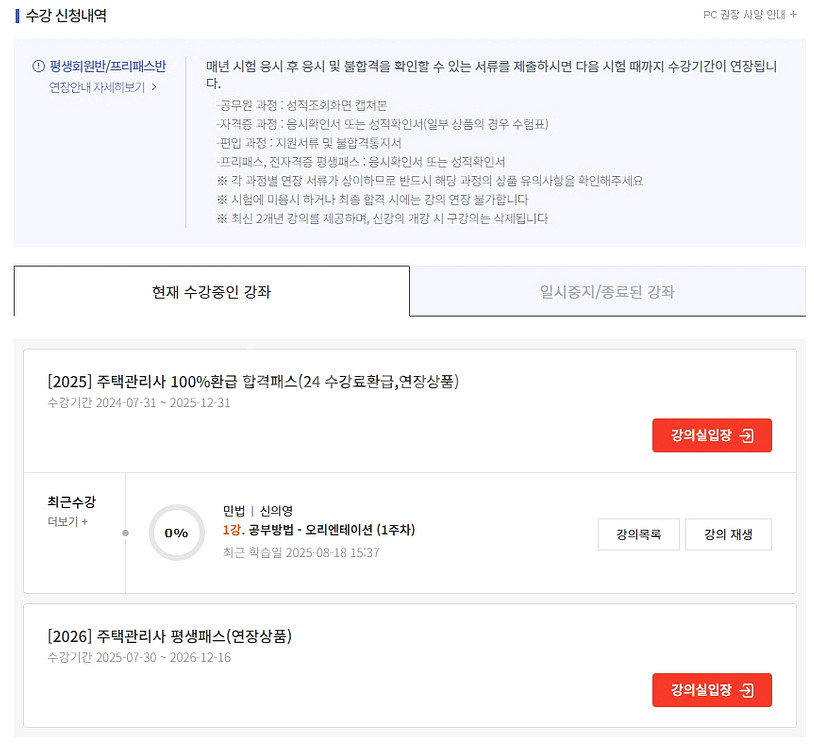Expand 더보기 under 최근수강
Image resolution: width=814 pixels, height=750 pixels.
(68, 522)
